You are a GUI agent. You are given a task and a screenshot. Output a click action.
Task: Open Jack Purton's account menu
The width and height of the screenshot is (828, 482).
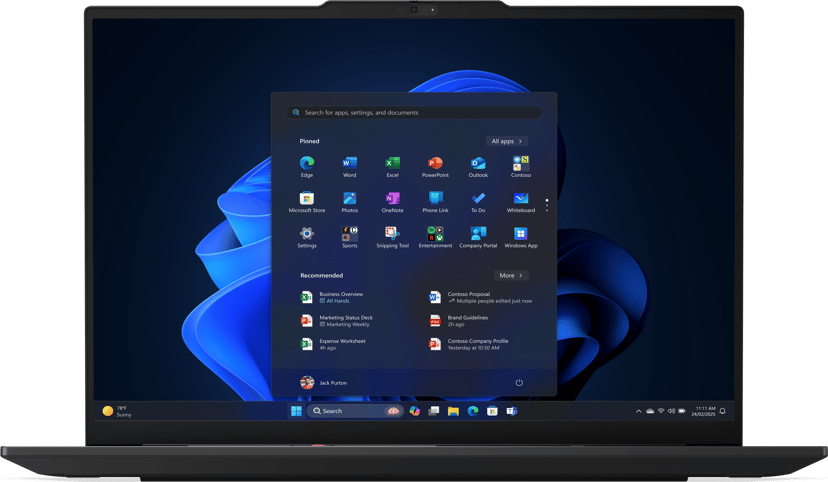[324, 383]
